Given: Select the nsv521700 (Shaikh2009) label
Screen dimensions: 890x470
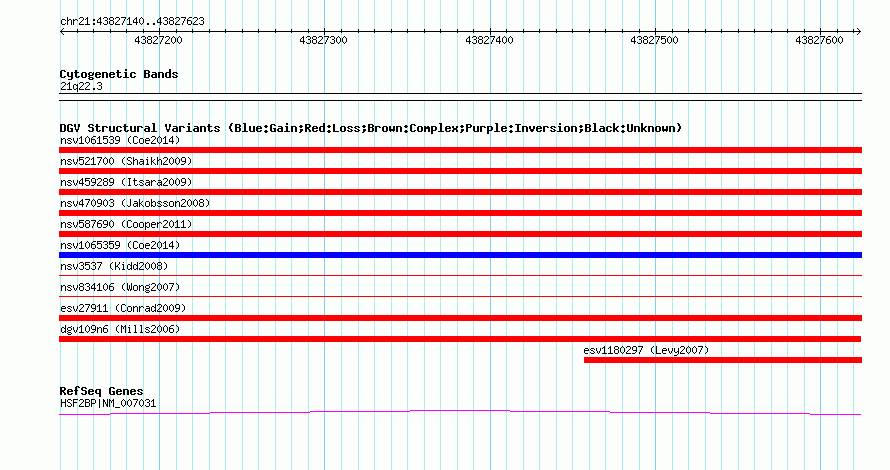Looking at the screenshot, I should (126, 161).
